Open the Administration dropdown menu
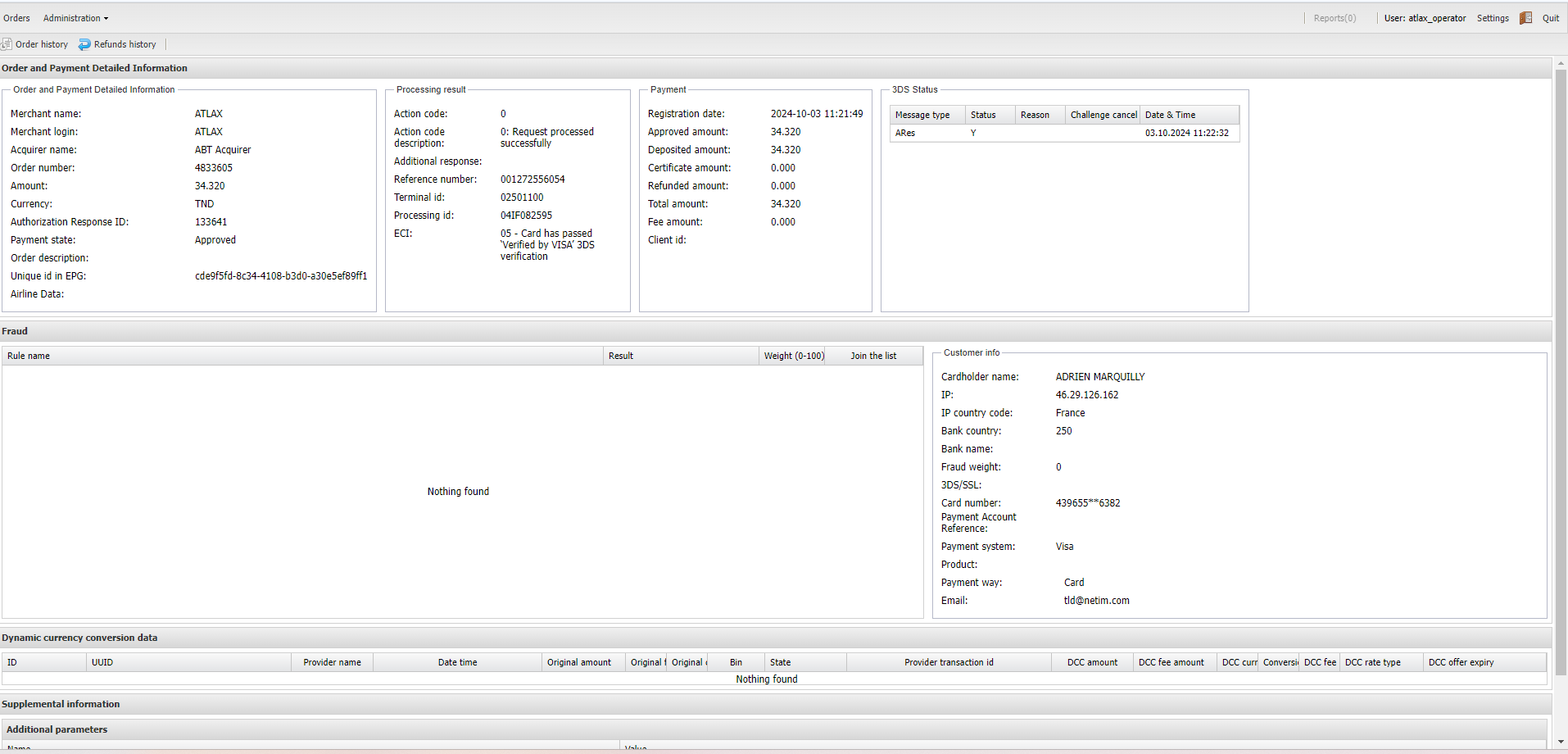The height and width of the screenshot is (754, 1568). click(75, 18)
